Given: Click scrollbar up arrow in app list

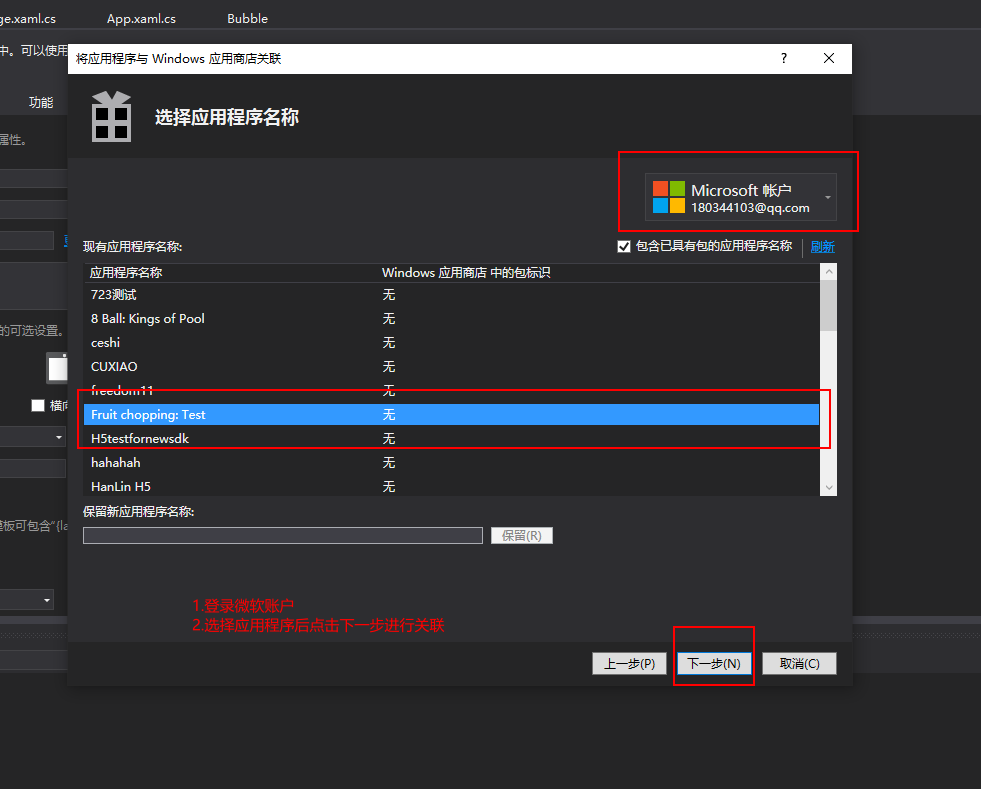Looking at the screenshot, I should click(828, 272).
